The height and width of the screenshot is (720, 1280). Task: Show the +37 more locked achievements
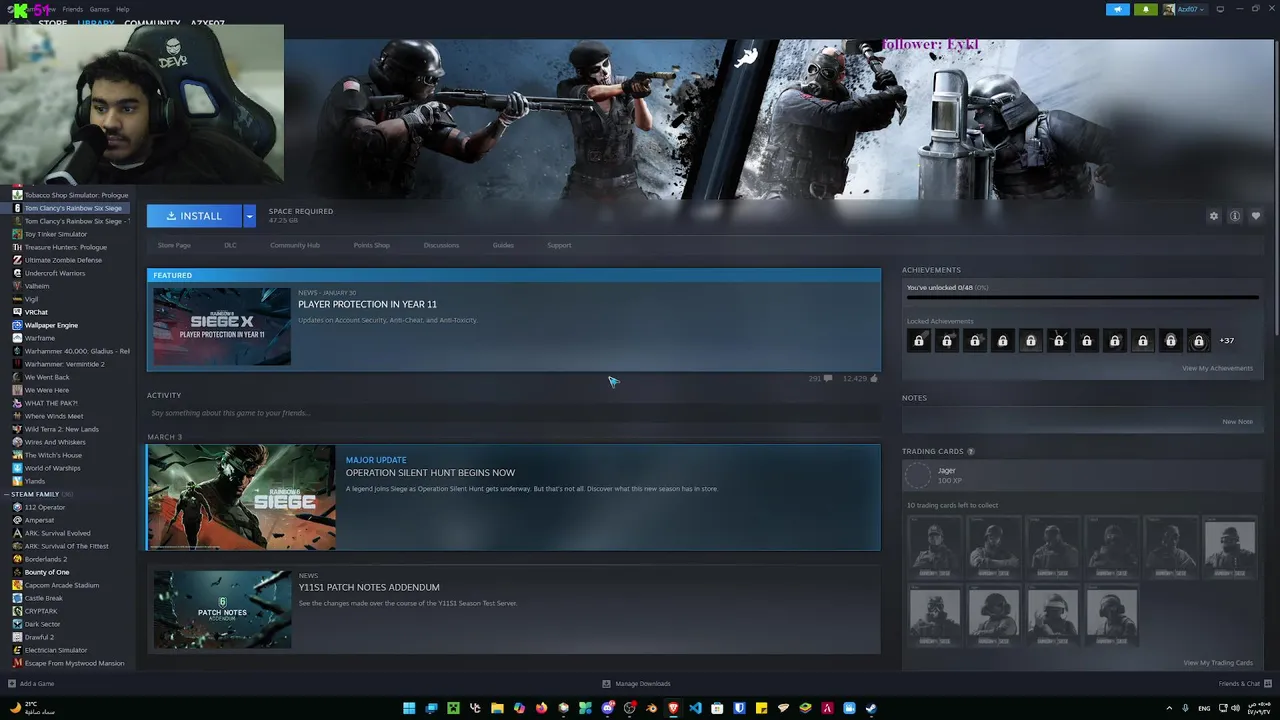pyautogui.click(x=1226, y=341)
